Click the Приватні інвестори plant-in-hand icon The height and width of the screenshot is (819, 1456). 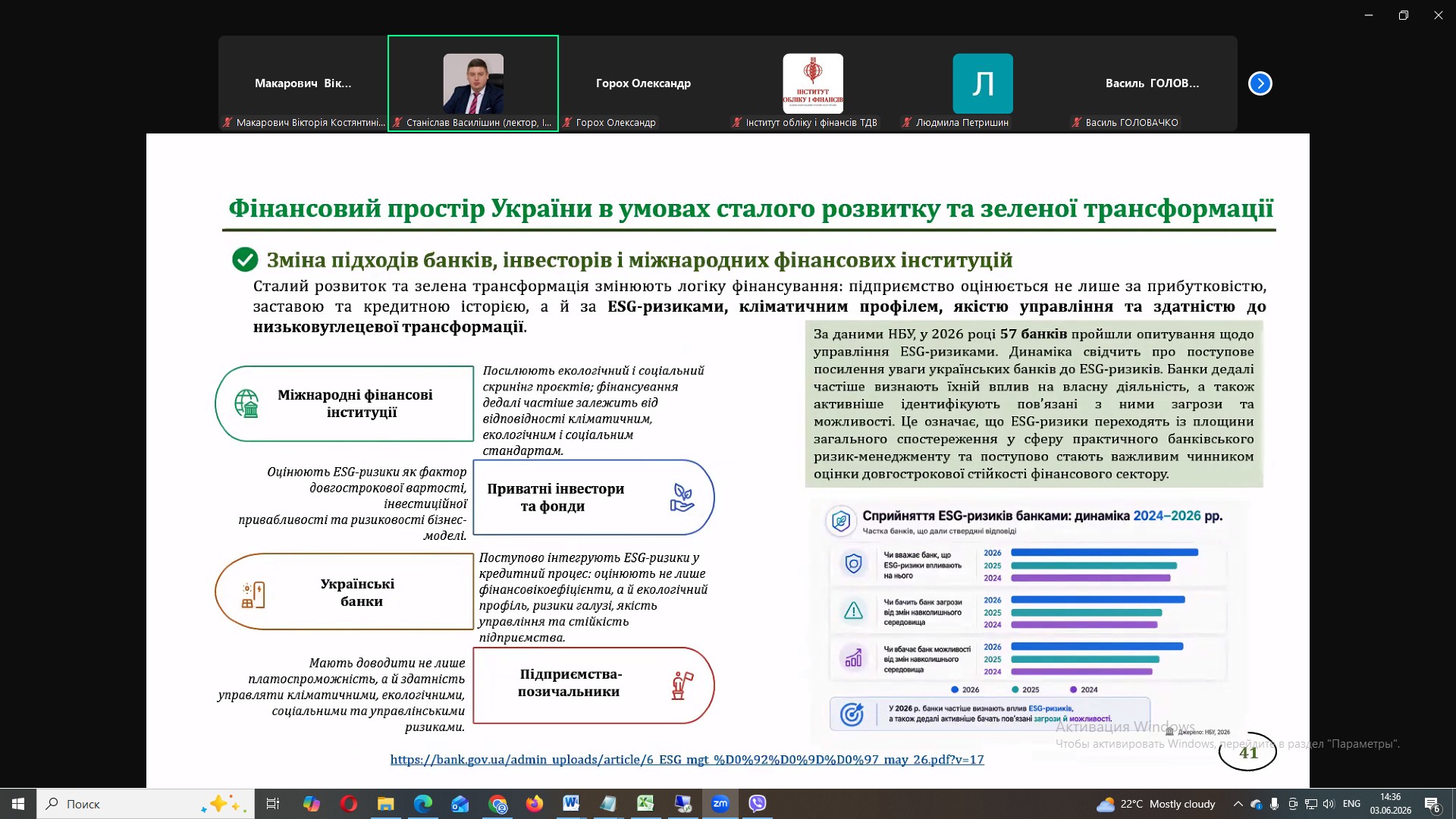point(682,497)
